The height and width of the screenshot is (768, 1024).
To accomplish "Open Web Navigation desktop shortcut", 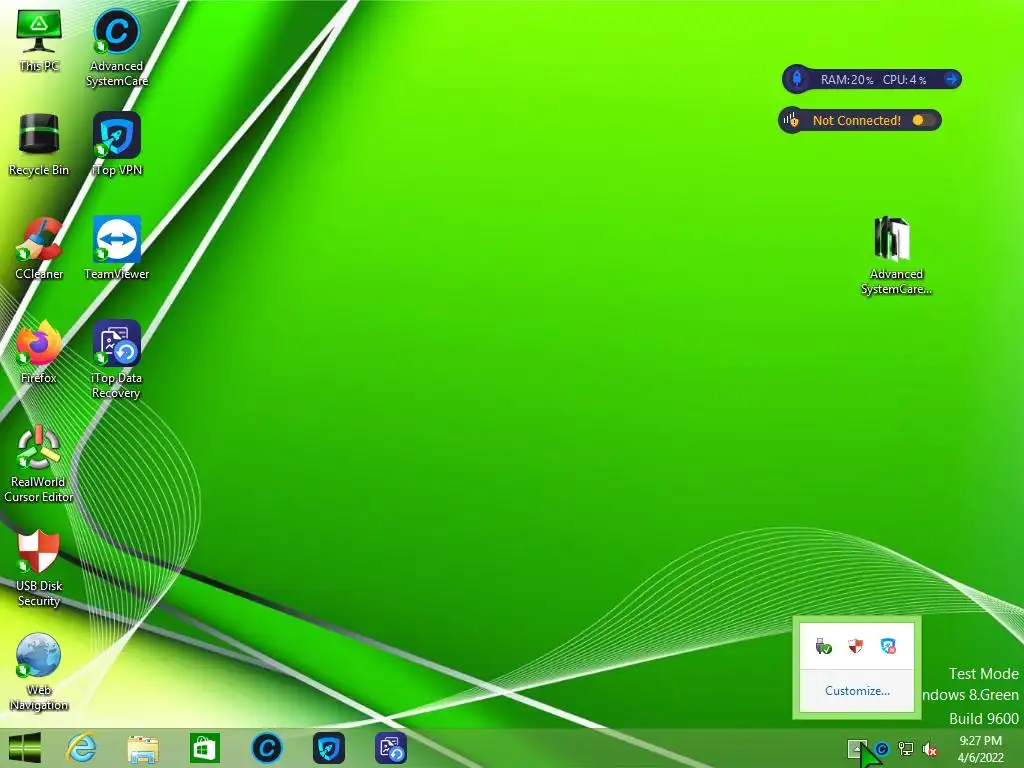I will click(39, 671).
